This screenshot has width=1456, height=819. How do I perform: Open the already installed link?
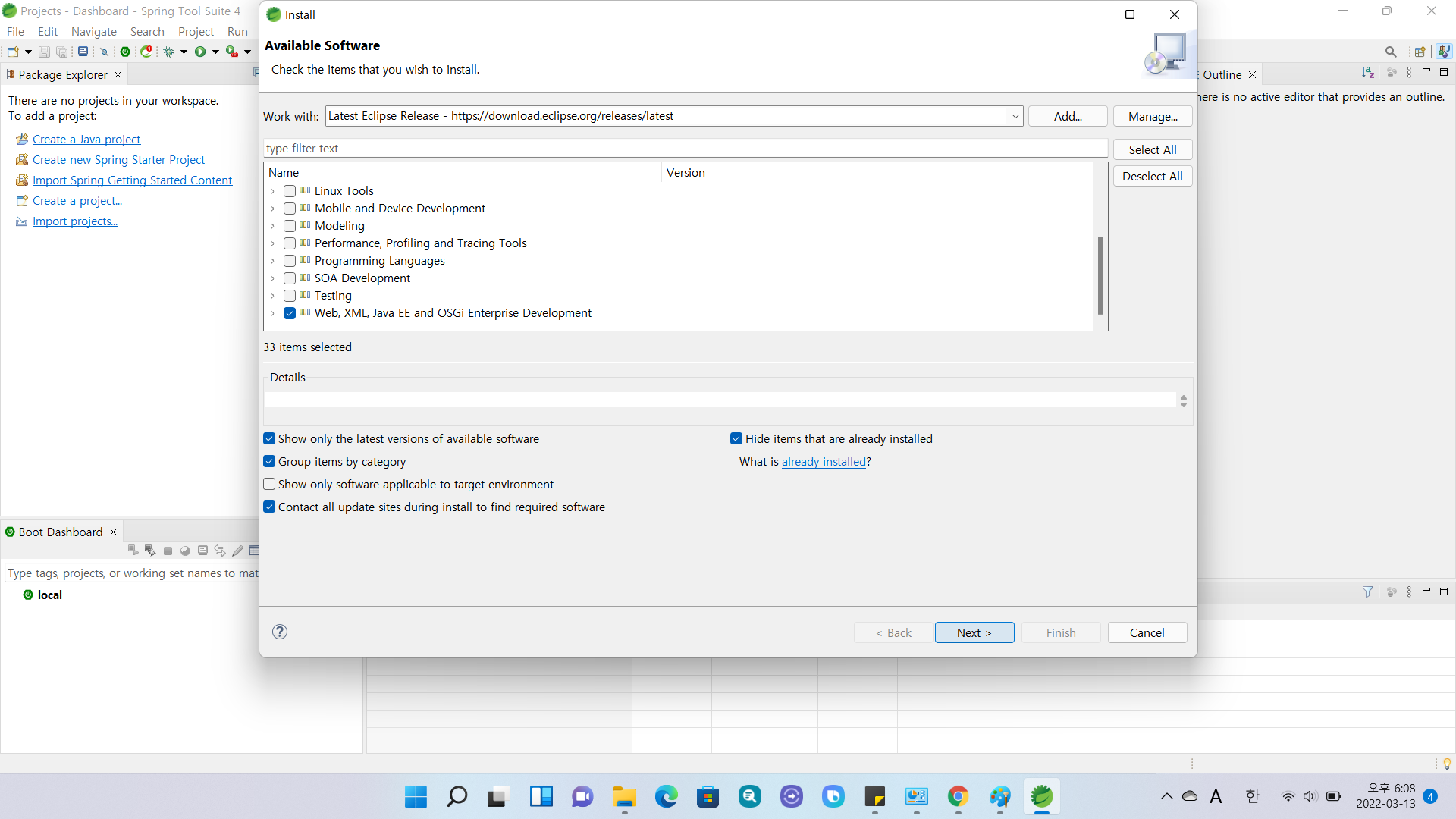tap(824, 461)
